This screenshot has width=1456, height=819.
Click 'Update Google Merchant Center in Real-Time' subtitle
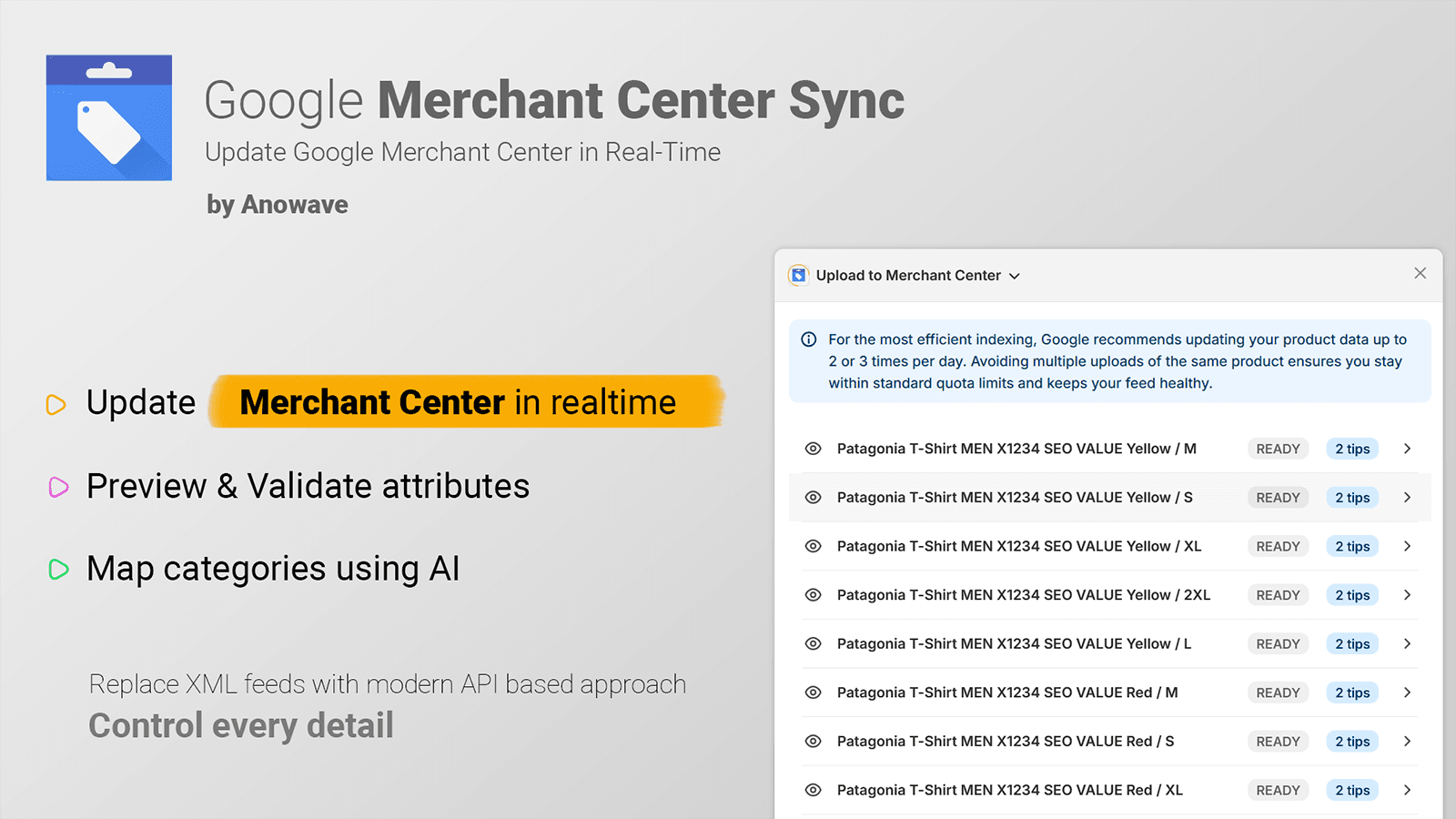coord(462,152)
